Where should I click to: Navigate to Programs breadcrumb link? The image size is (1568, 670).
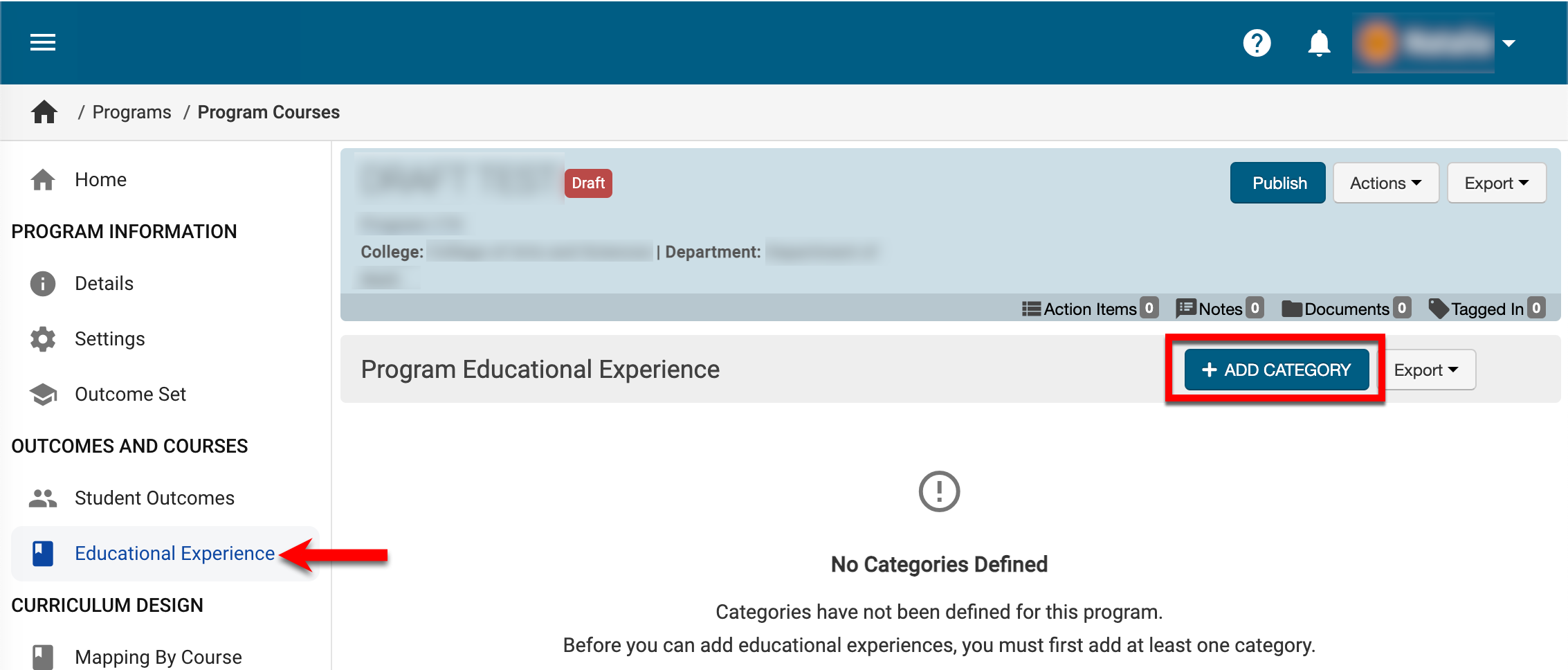tap(131, 112)
